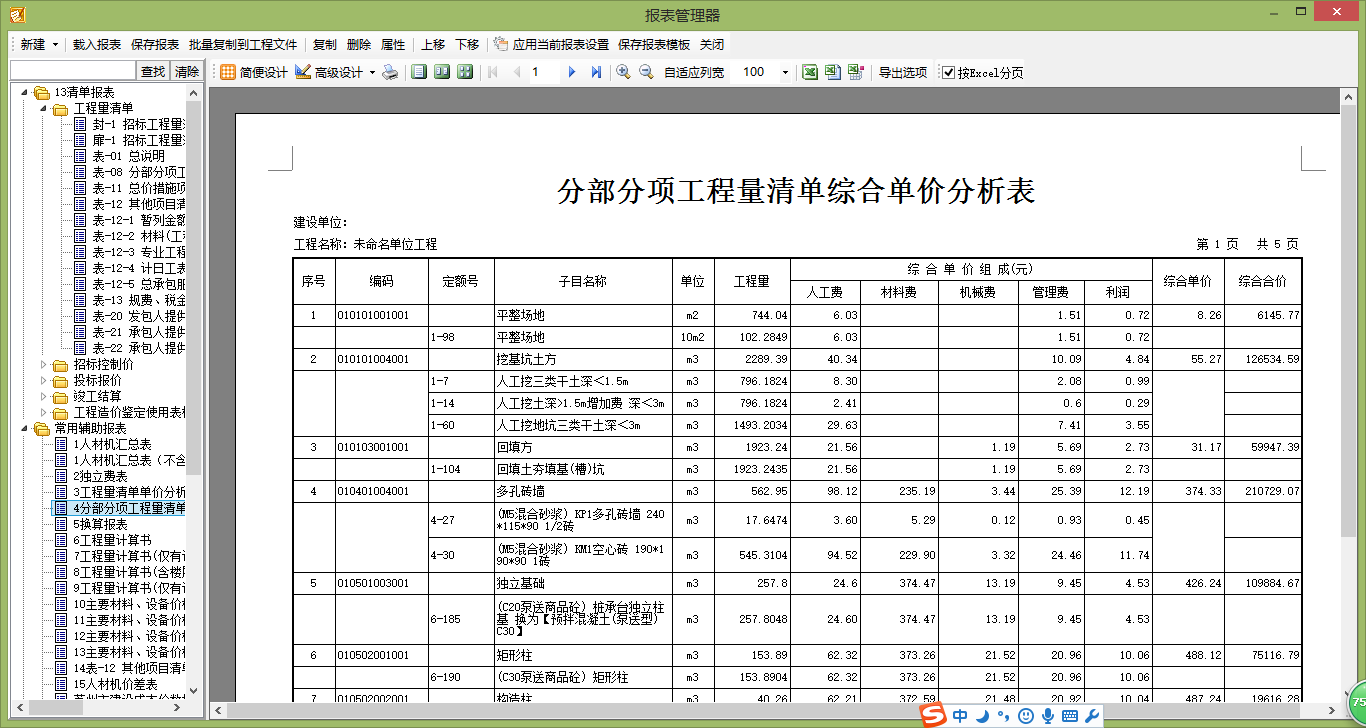
Task: Toggle Chinese 中 input mode indicator
Action: (960, 716)
